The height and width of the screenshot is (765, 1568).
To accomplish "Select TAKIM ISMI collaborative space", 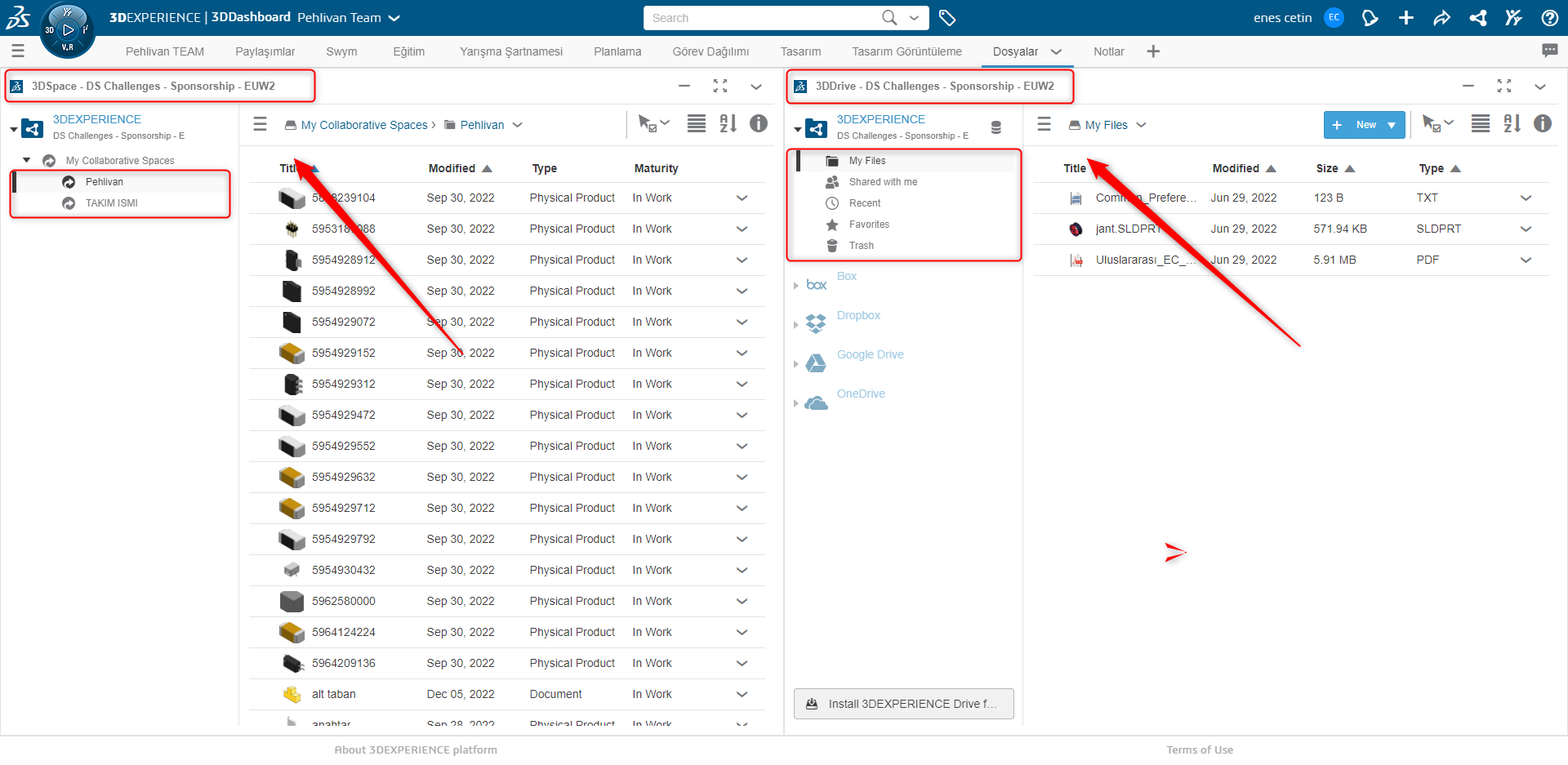I will click(x=112, y=203).
